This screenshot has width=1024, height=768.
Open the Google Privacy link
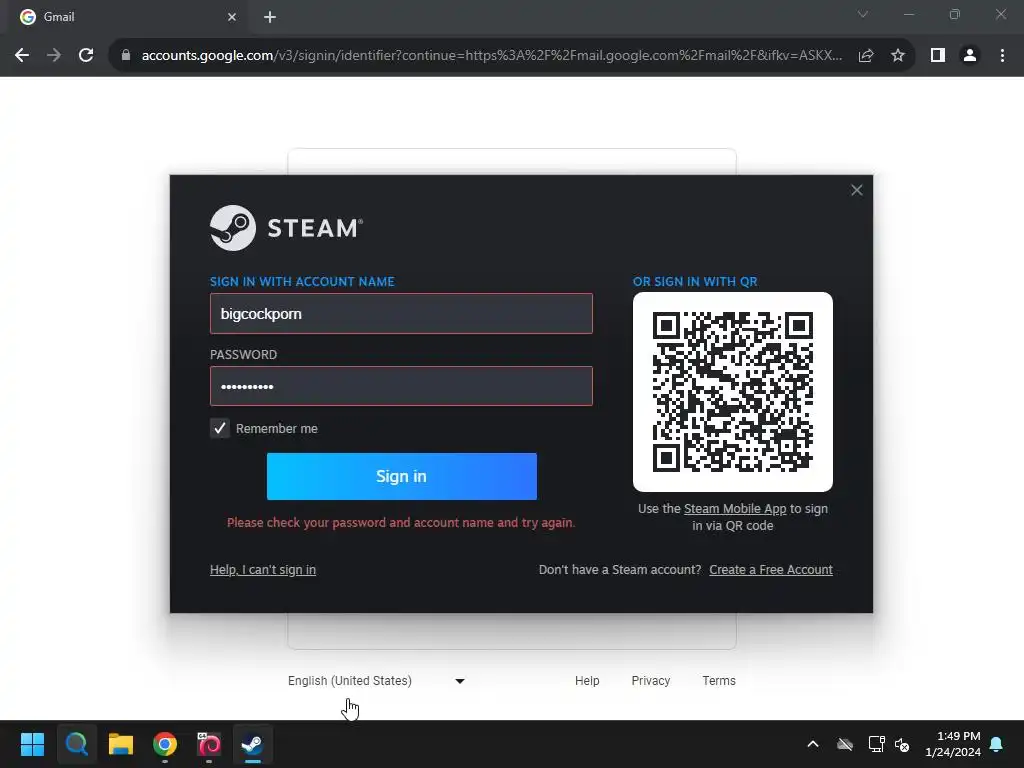click(x=650, y=680)
